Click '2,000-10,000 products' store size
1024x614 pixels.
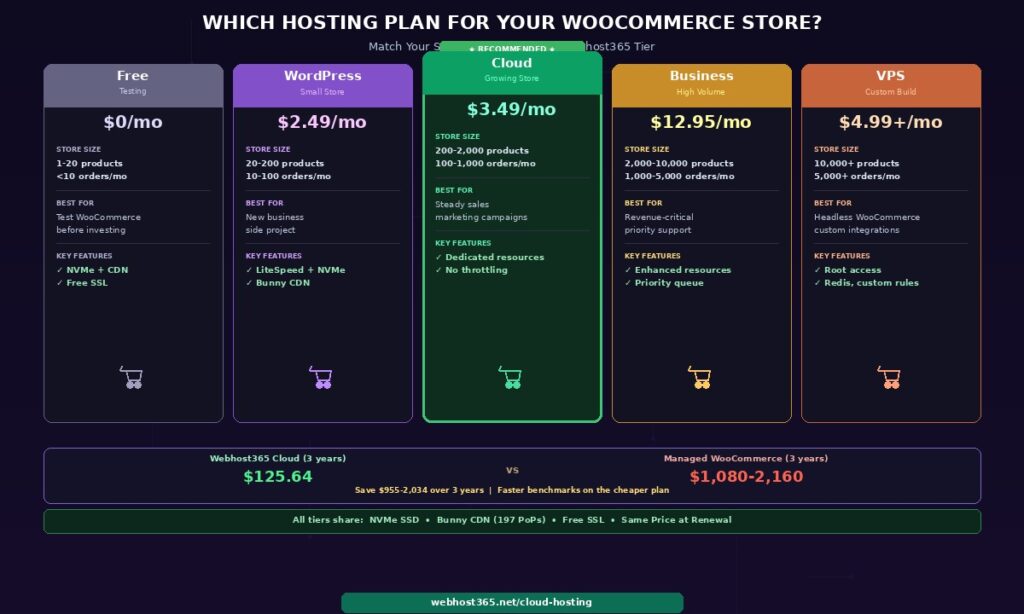click(679, 163)
